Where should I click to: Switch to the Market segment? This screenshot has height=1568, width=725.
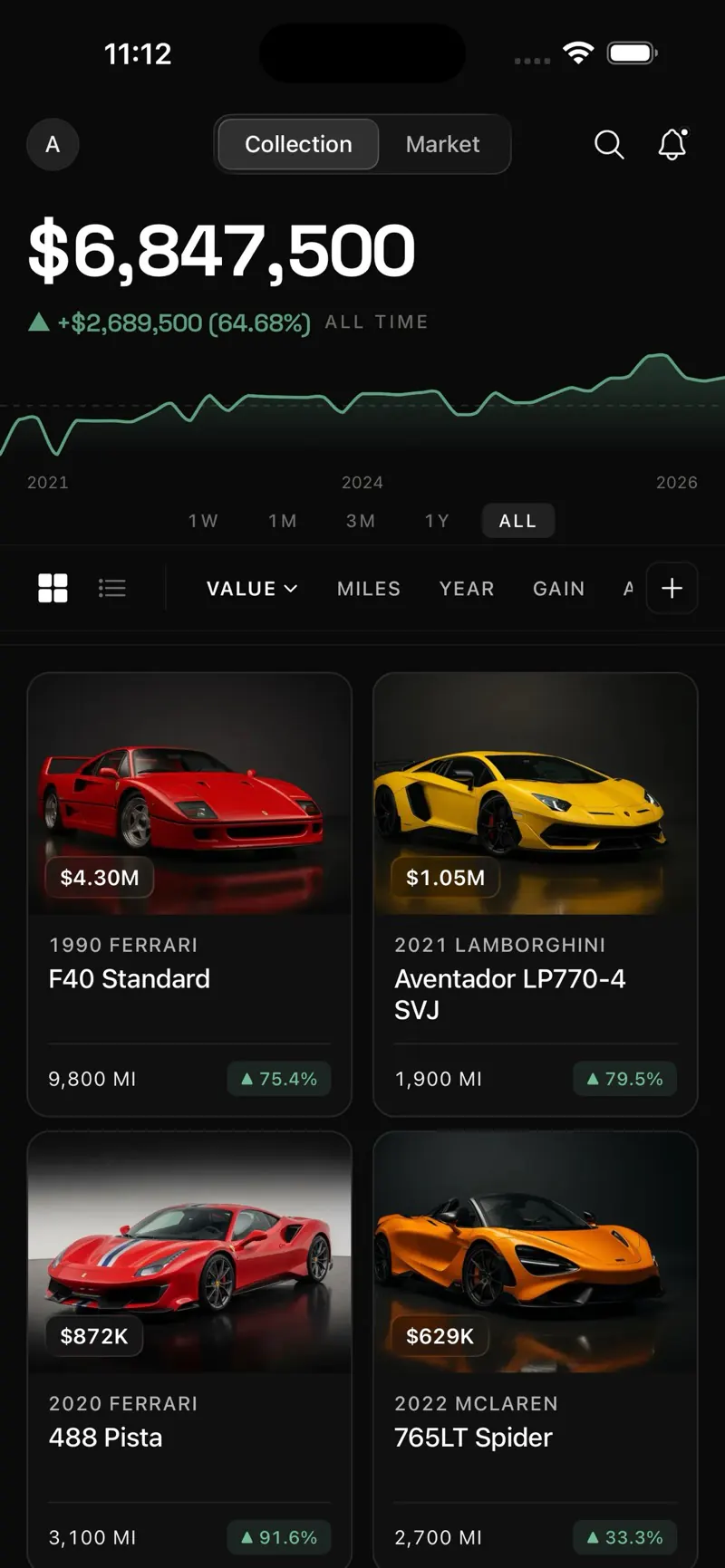442,144
